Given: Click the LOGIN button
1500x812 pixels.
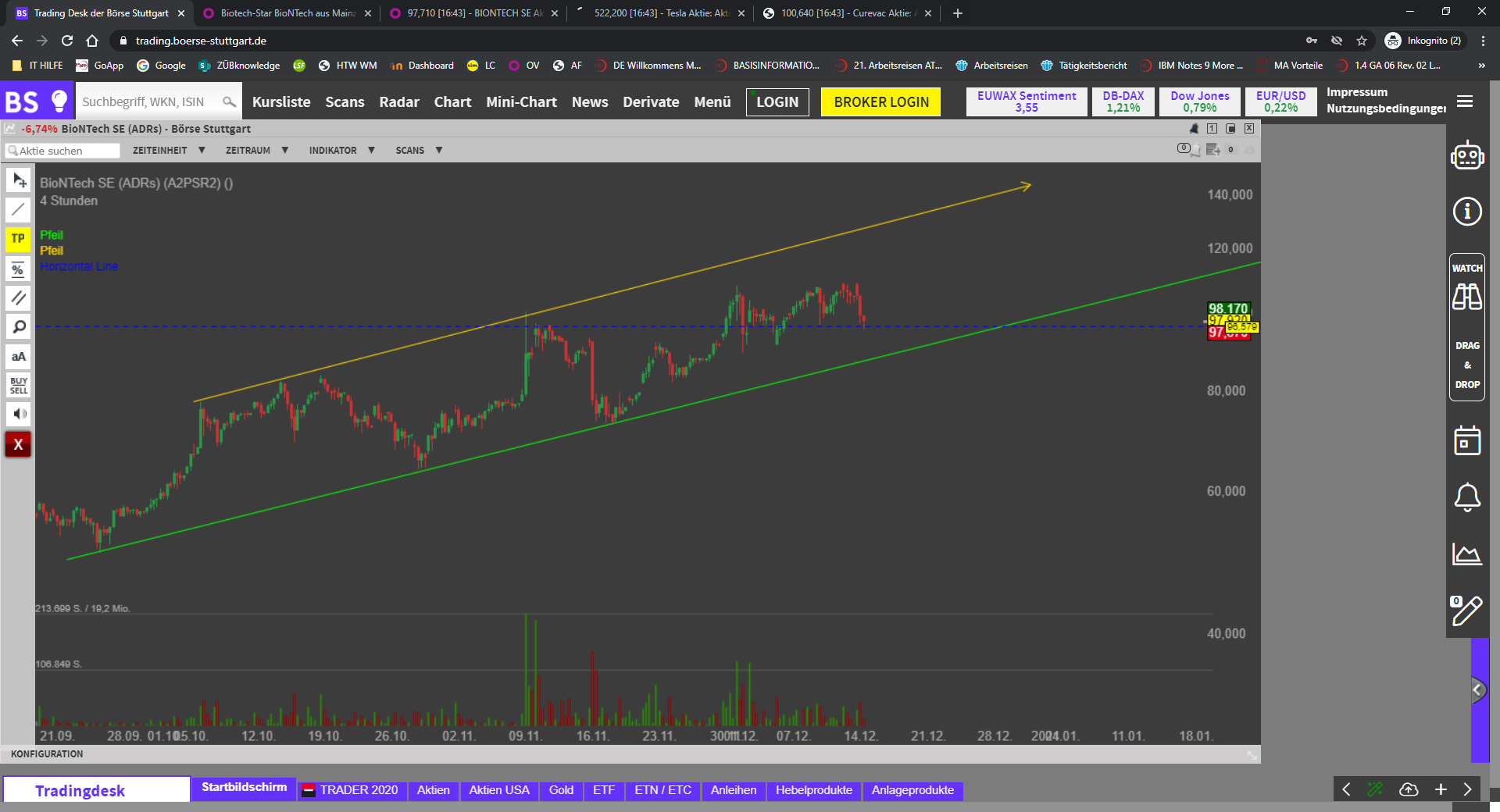Looking at the screenshot, I should click(x=777, y=101).
